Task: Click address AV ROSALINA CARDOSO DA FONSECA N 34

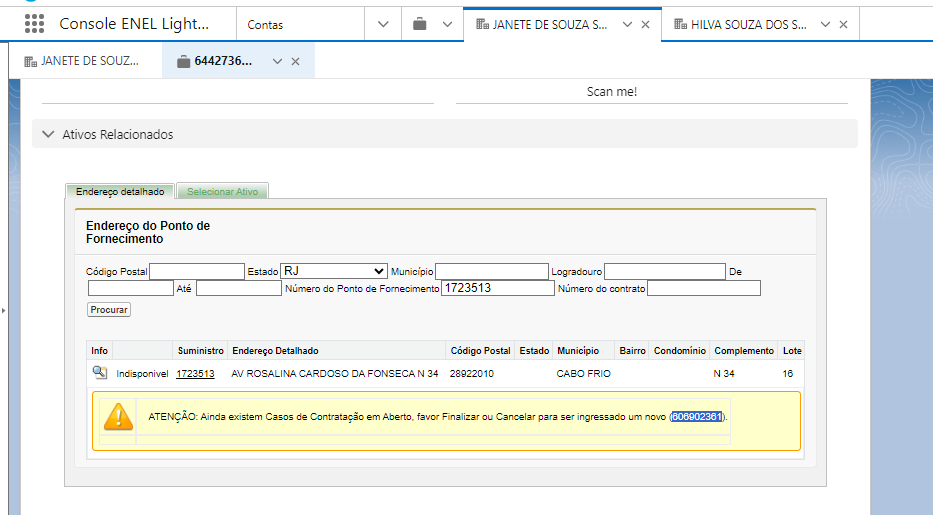Action: (x=335, y=373)
